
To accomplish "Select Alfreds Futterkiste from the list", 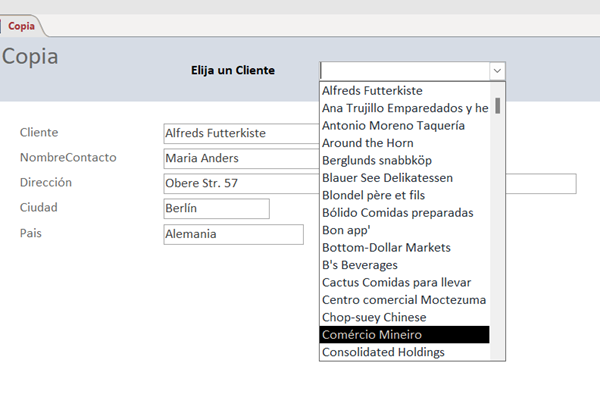I will pos(404,91).
